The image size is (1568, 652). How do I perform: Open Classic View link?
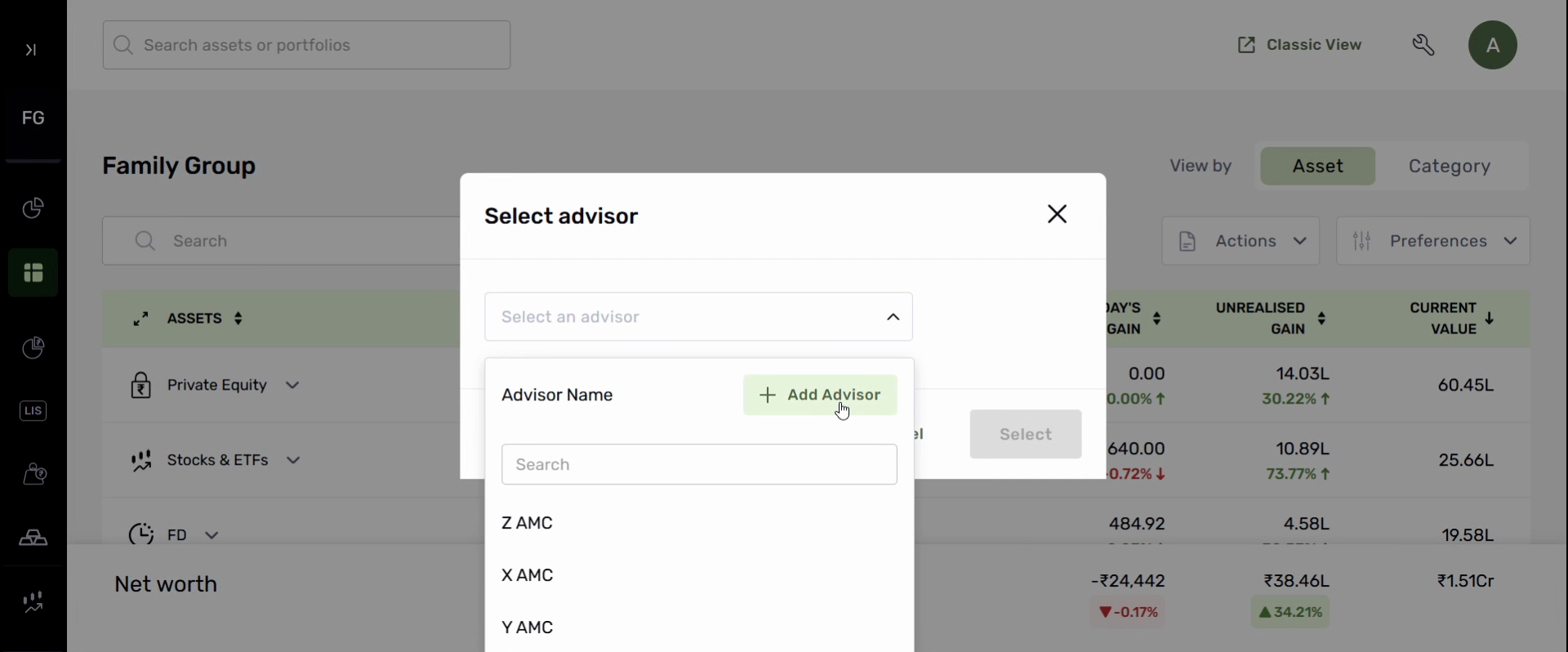tap(1299, 46)
